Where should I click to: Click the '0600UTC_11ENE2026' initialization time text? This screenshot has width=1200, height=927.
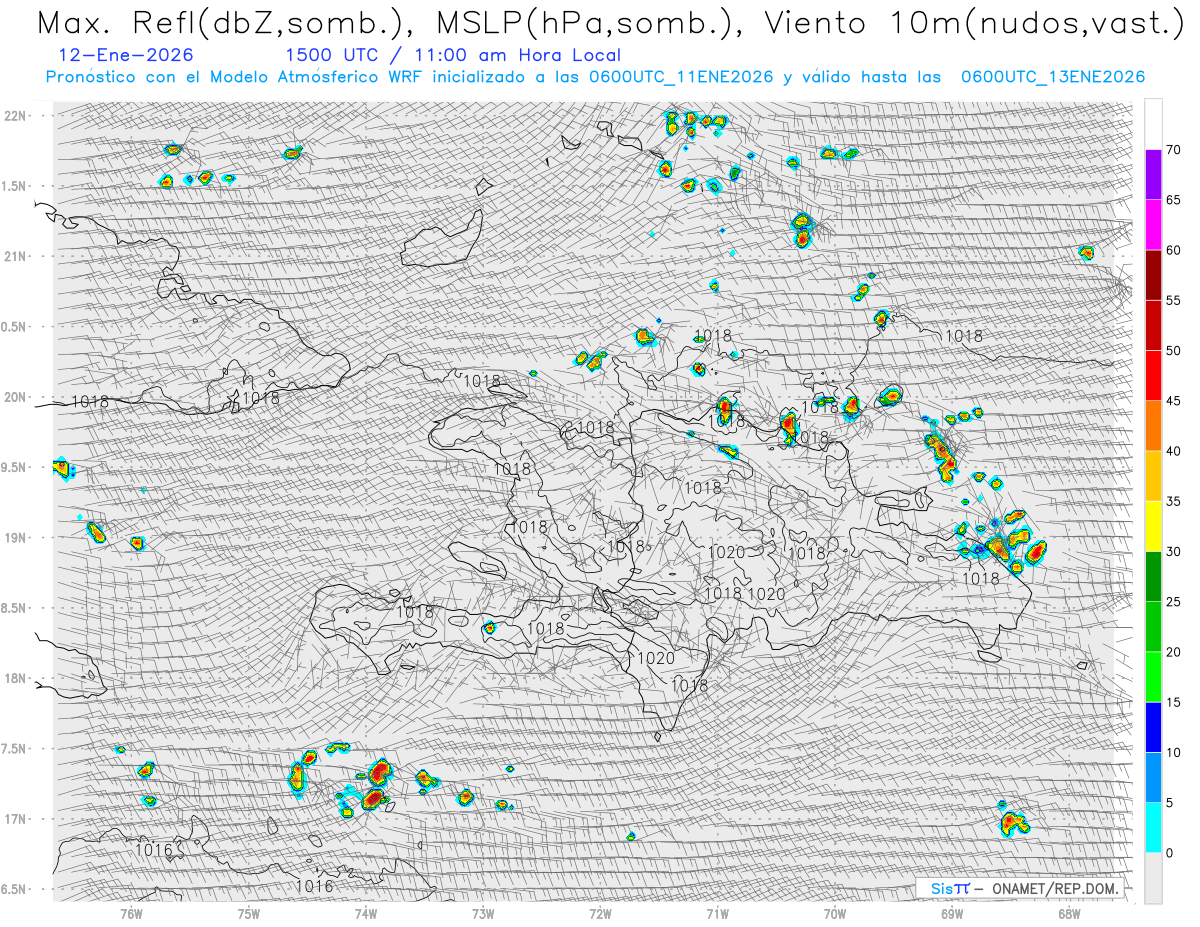pyautogui.click(x=680, y=77)
